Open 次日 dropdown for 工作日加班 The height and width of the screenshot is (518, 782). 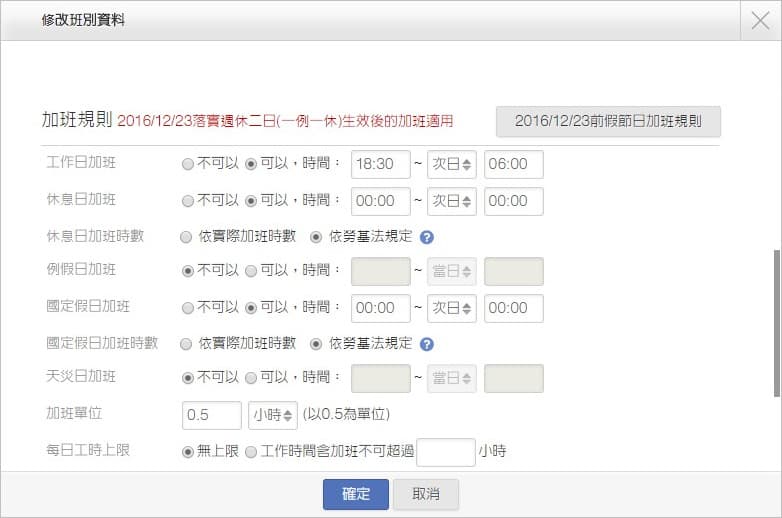tap(452, 165)
